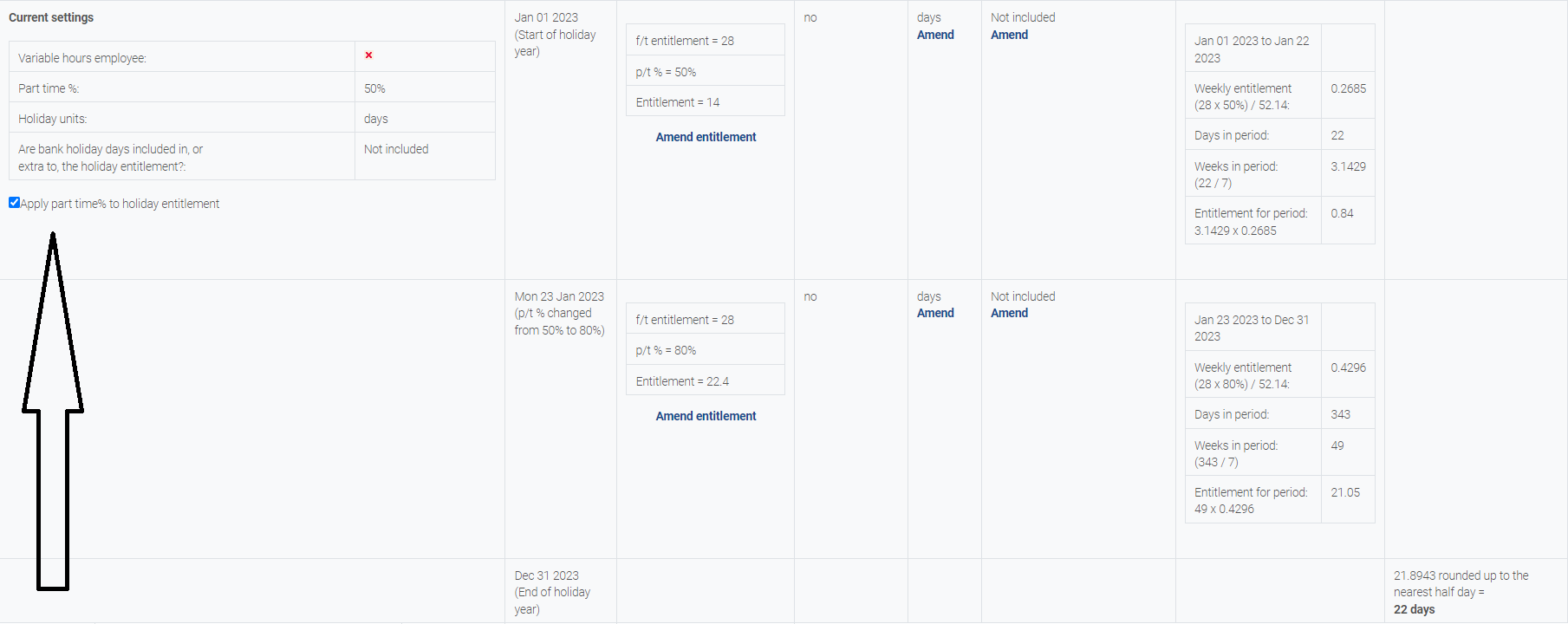Amend holiday units for the Jan 01 2023 row
1568x624 pixels.
935,35
